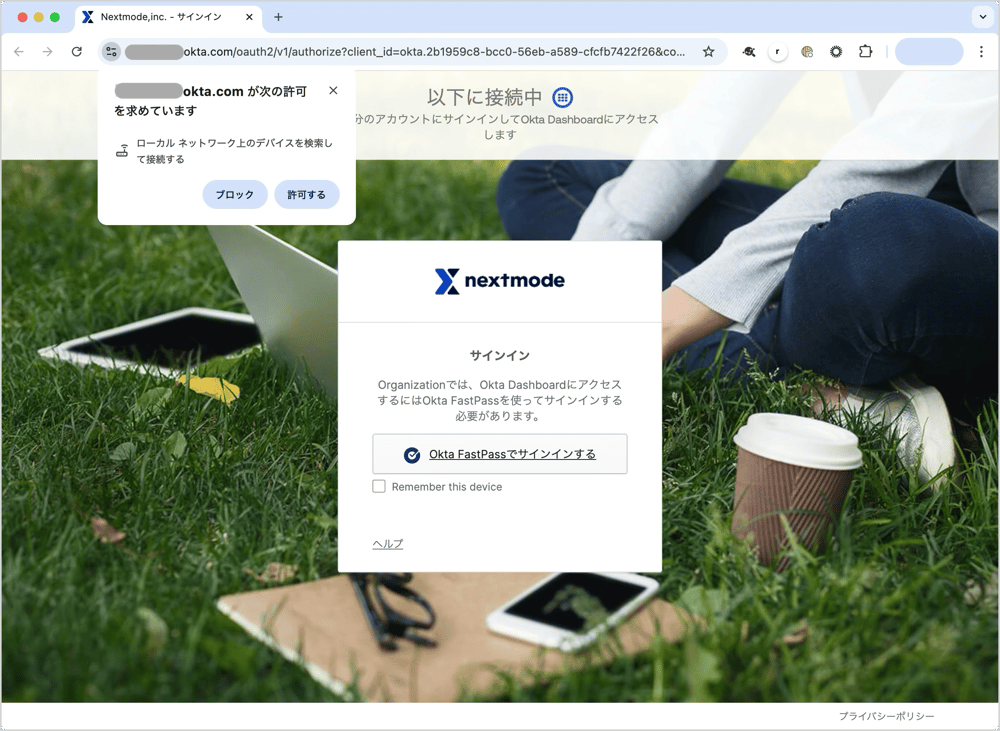The width and height of the screenshot is (1000, 731).
Task: Open the ヘルプ link
Action: [388, 544]
